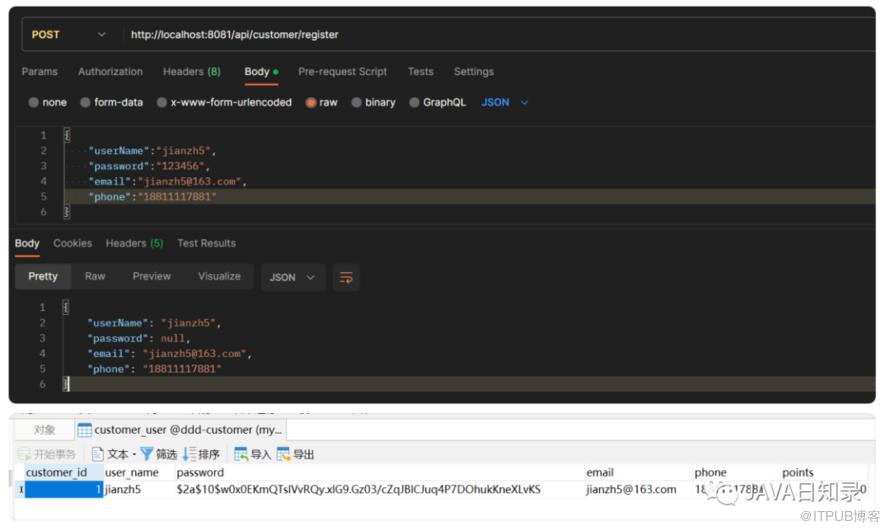Select the binary radio button
890x531 pixels.
pyautogui.click(x=356, y=103)
